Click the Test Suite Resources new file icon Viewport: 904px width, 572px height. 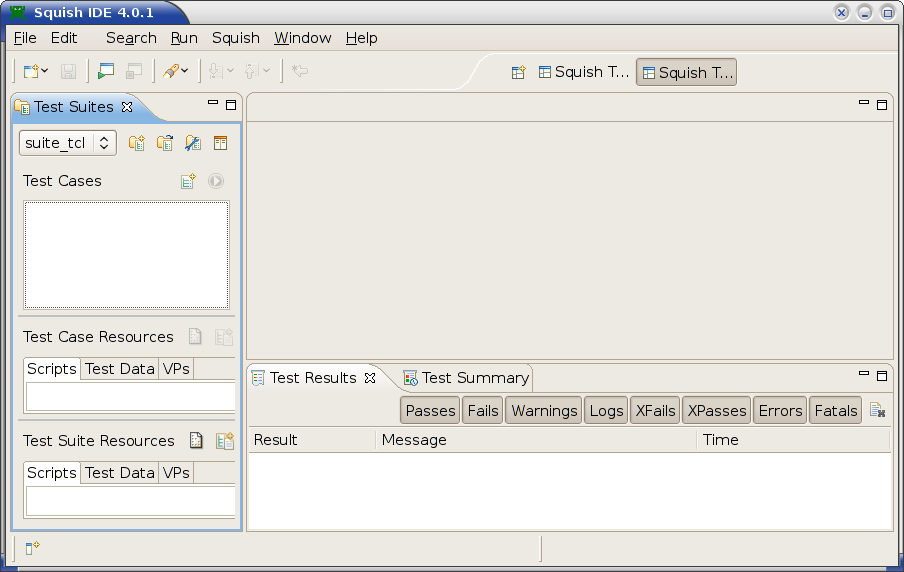tap(196, 441)
